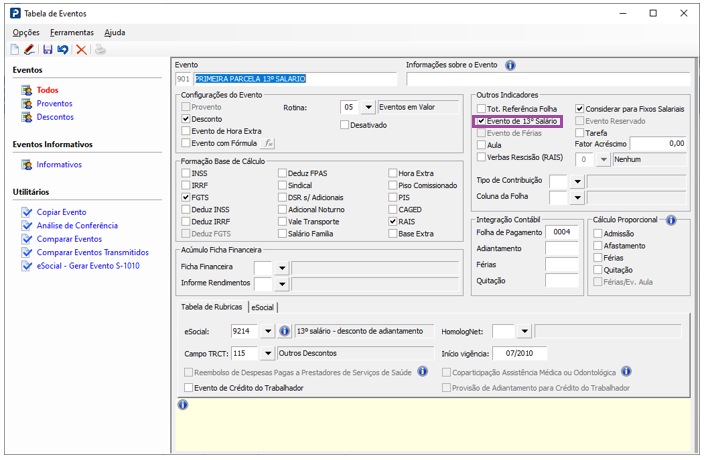Open the Tipo de Contribuição dropdown

click(576, 181)
